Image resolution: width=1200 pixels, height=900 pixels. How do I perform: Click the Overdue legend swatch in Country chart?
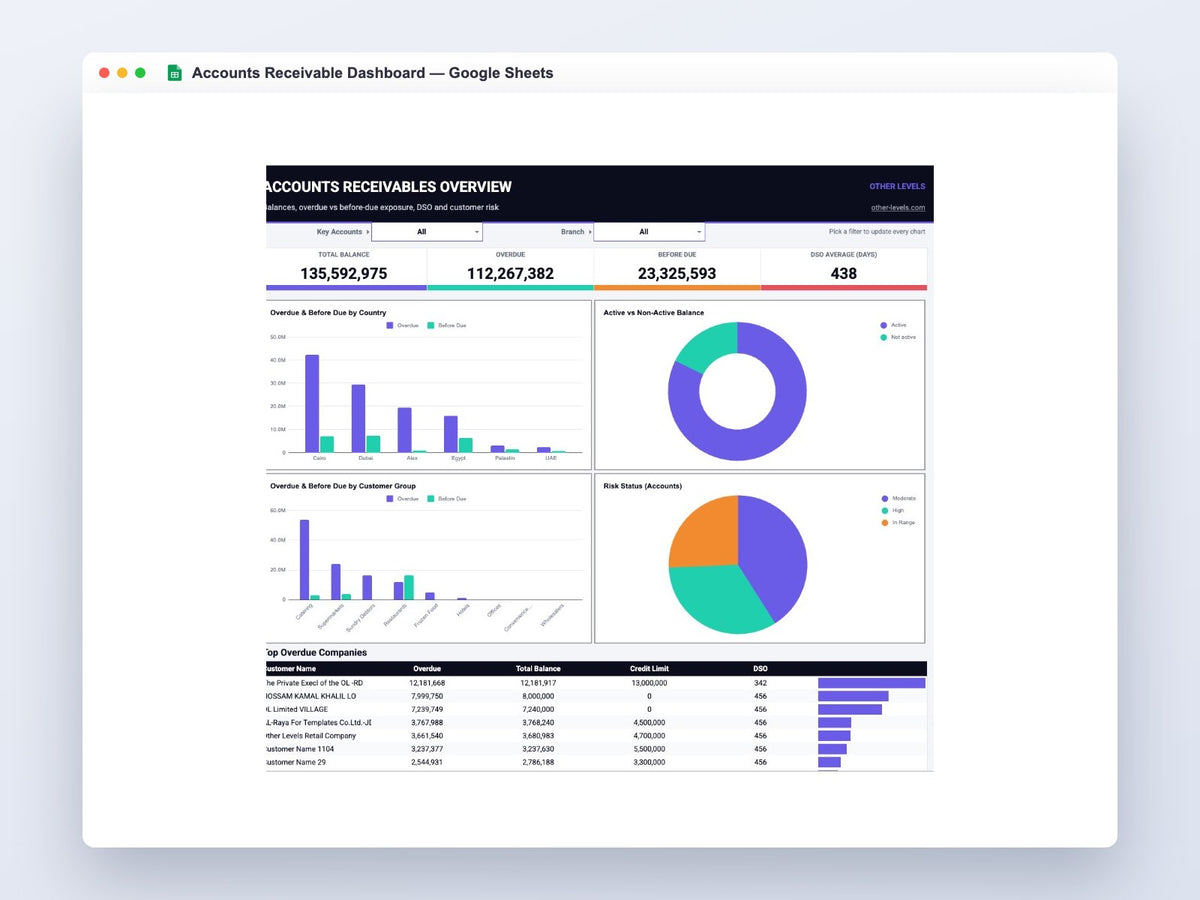pyautogui.click(x=390, y=326)
